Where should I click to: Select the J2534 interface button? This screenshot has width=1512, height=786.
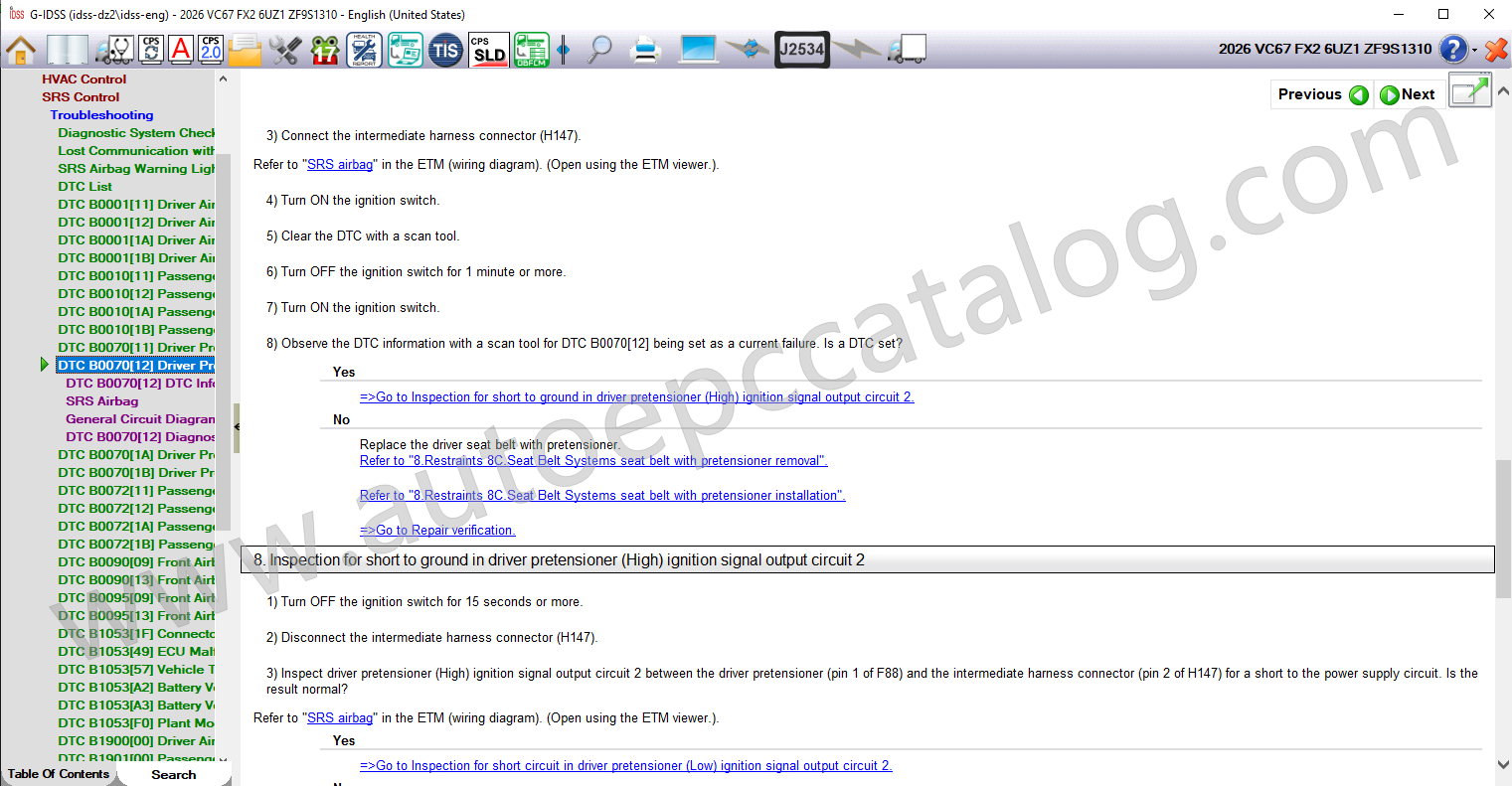(802, 49)
